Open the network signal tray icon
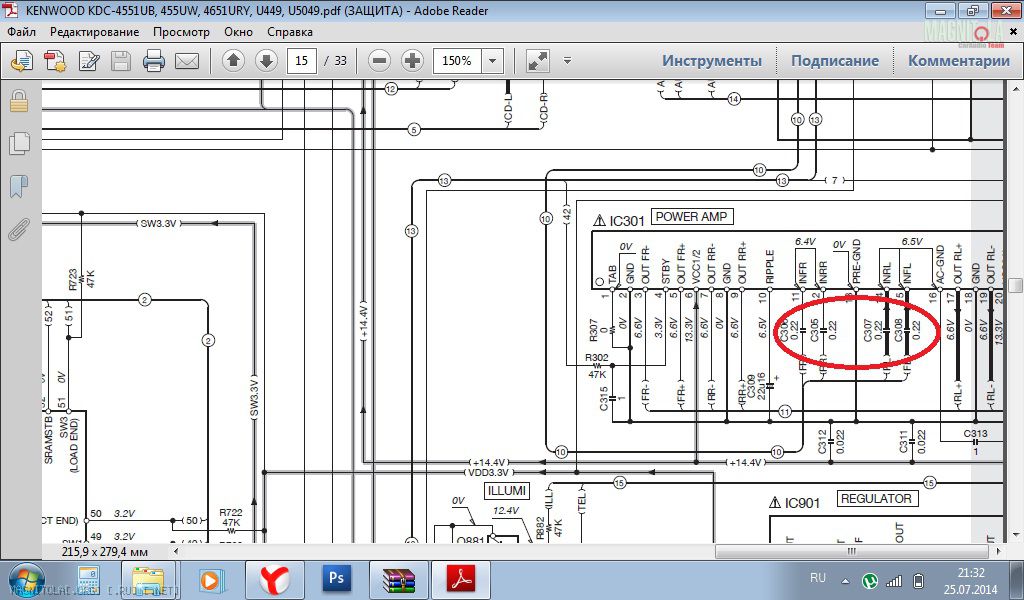Viewport: 1024px width, 600px height. point(893,580)
